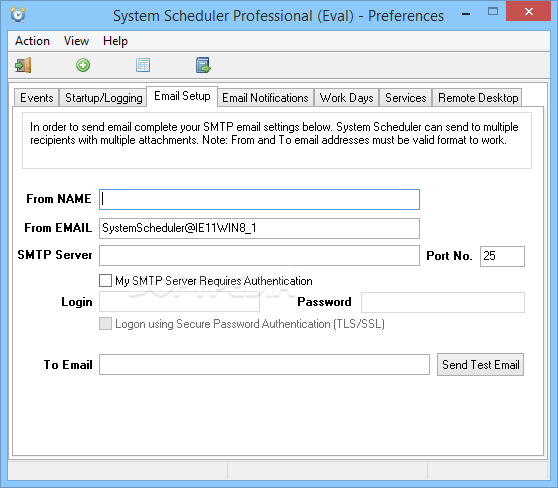The width and height of the screenshot is (558, 488).
Task: Click the From EMAIL input field
Action: [x=259, y=228]
